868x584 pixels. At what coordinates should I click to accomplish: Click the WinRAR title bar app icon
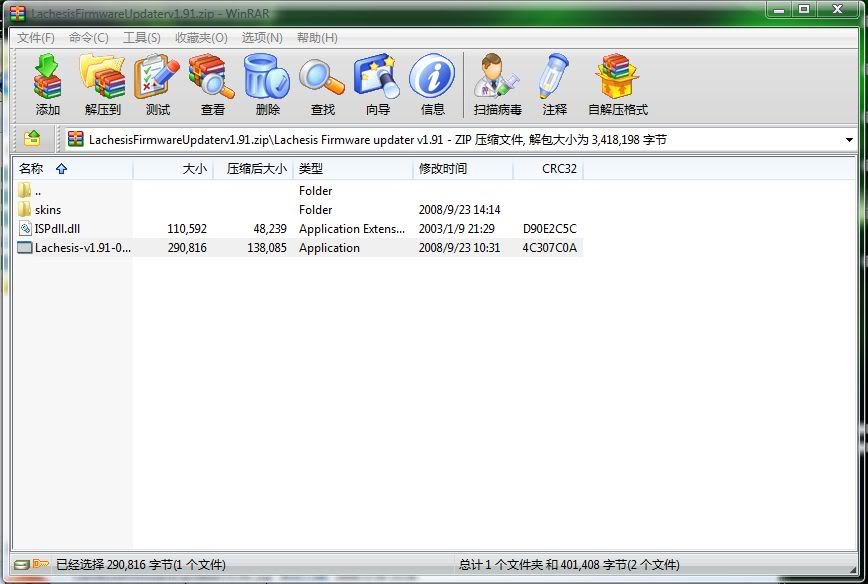18,13
